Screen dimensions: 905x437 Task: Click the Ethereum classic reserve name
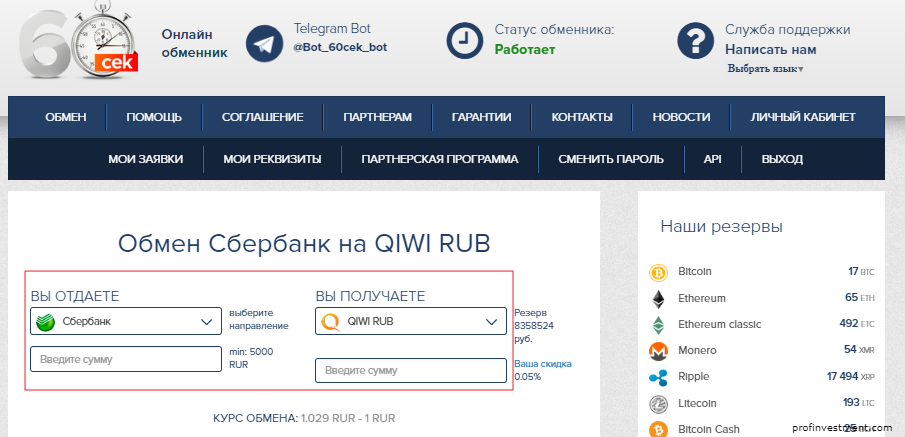pyautogui.click(x=720, y=324)
